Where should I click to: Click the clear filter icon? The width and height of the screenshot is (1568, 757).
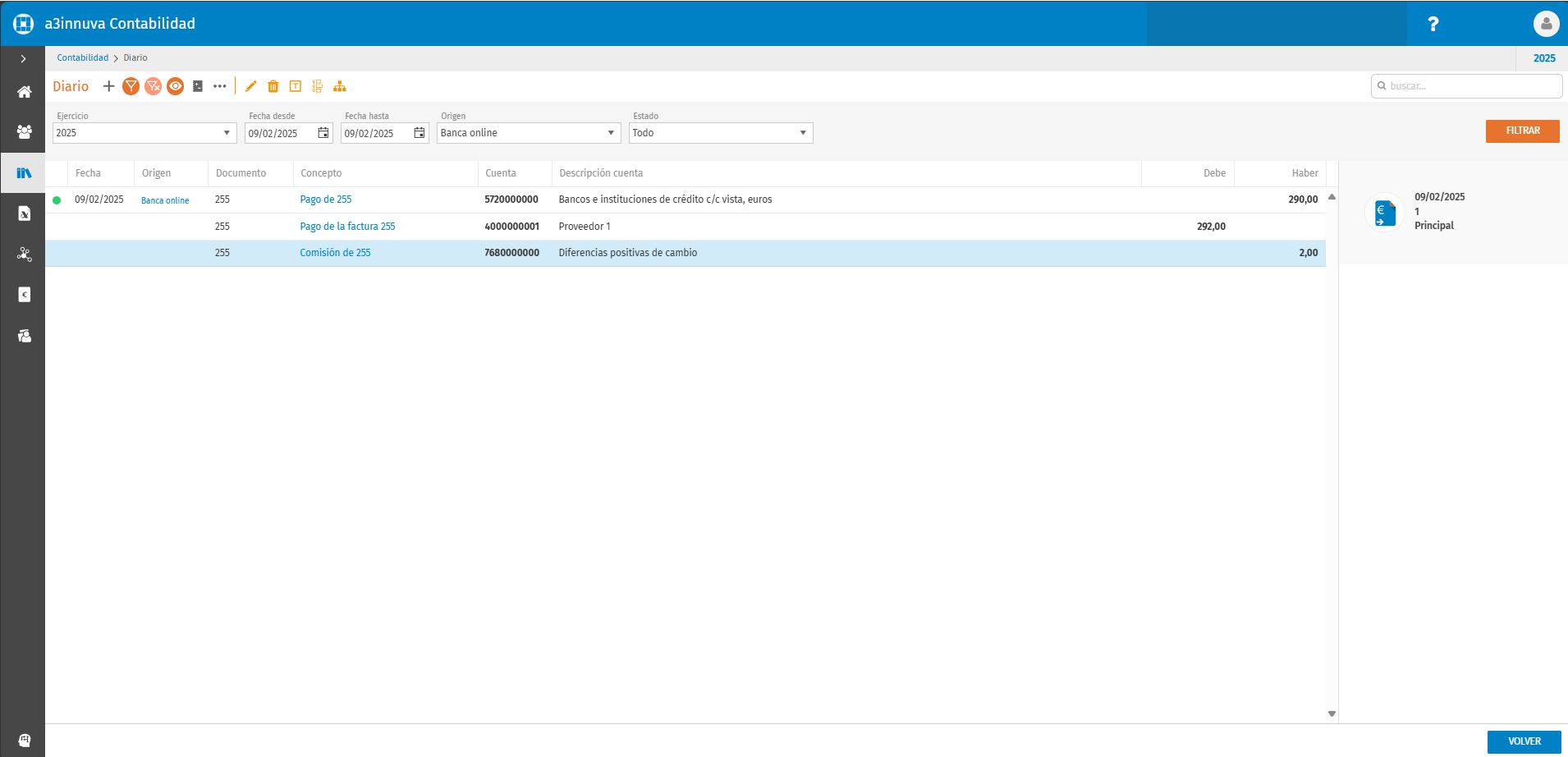153,86
